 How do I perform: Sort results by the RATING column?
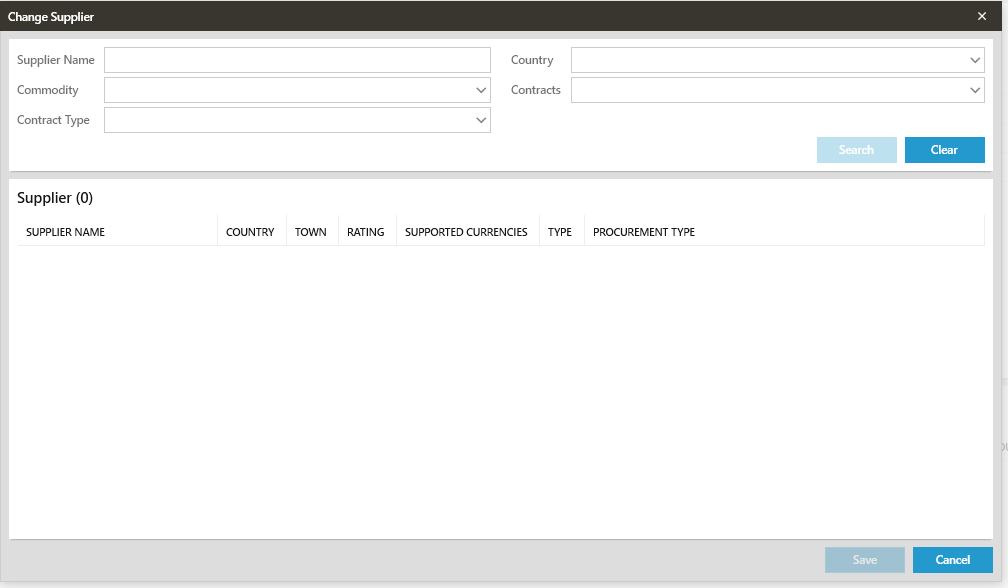[x=366, y=232]
